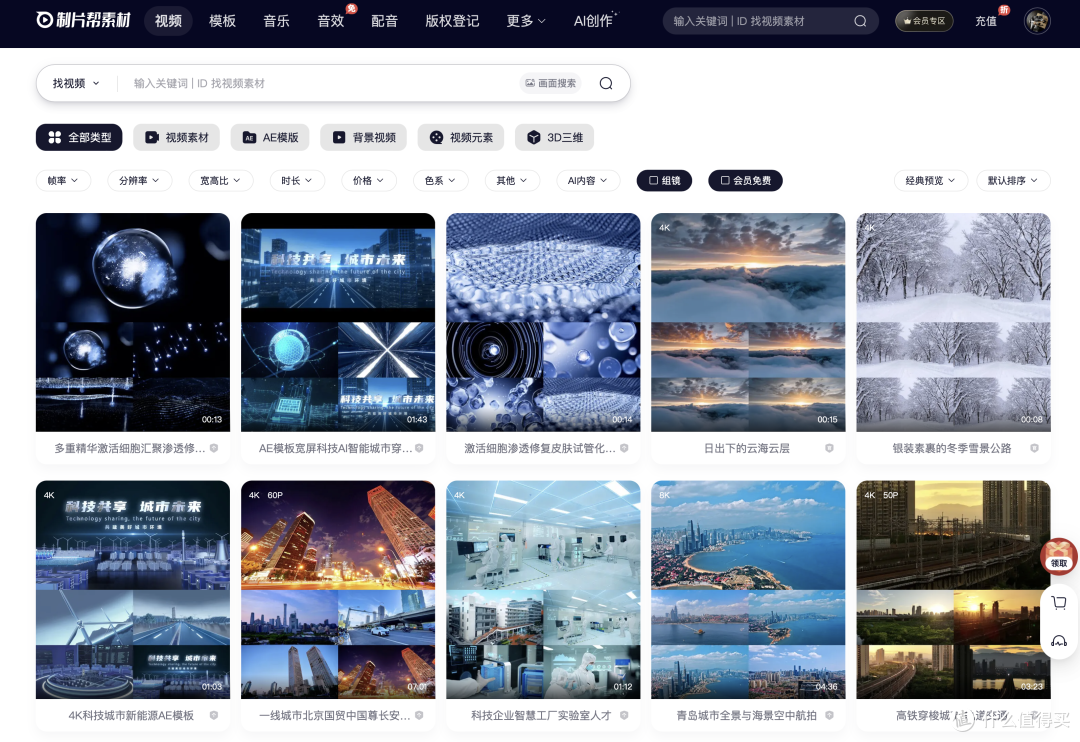Expand the 宽高比 filter dropdown
This screenshot has height=742, width=1080.
(x=220, y=181)
